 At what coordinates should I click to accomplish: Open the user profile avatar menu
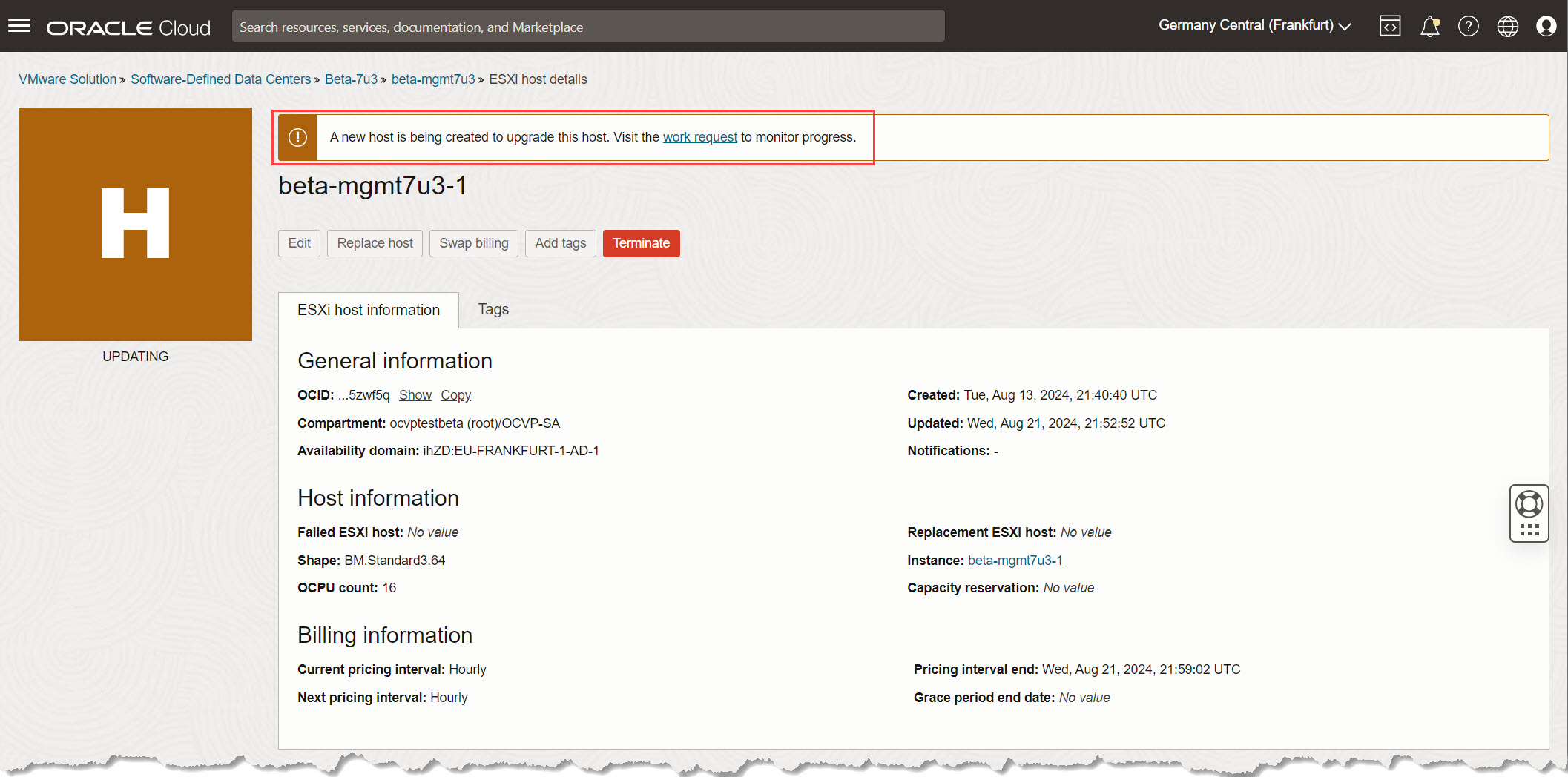click(1546, 27)
